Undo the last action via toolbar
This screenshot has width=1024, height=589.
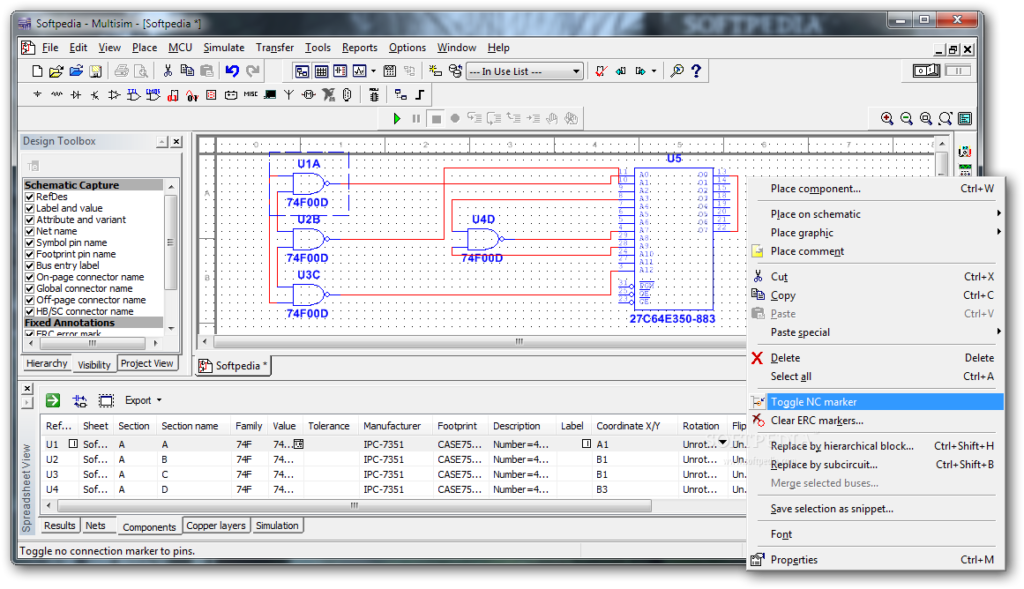pos(232,71)
